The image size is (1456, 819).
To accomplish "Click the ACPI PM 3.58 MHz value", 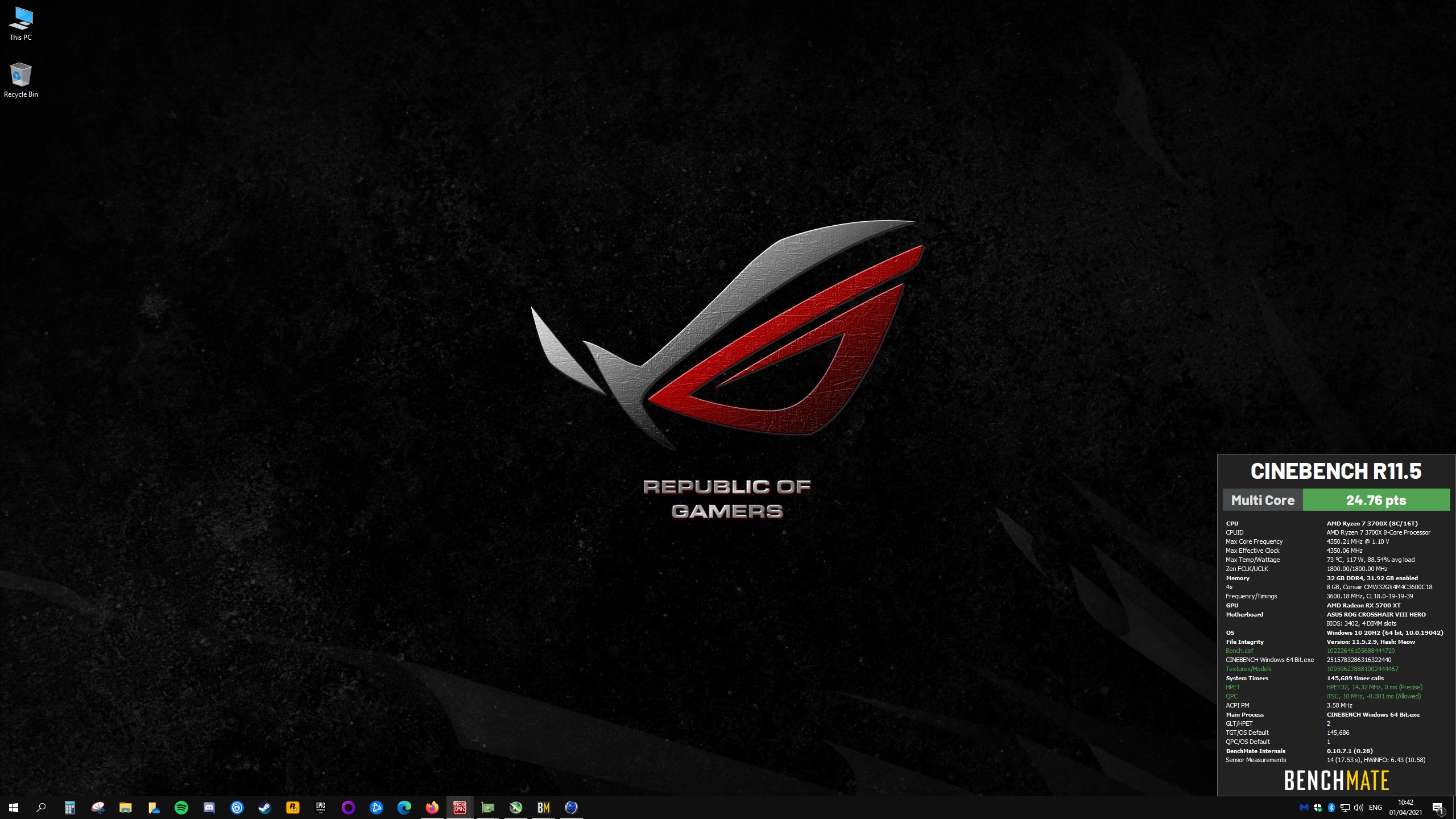I will pyautogui.click(x=1339, y=705).
